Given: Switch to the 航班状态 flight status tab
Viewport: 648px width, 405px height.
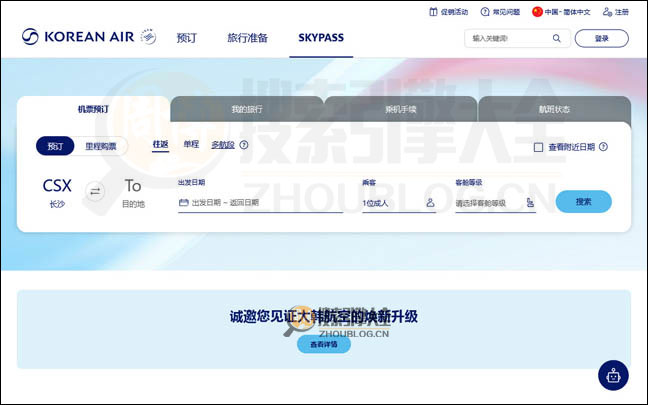Looking at the screenshot, I should click(554, 110).
